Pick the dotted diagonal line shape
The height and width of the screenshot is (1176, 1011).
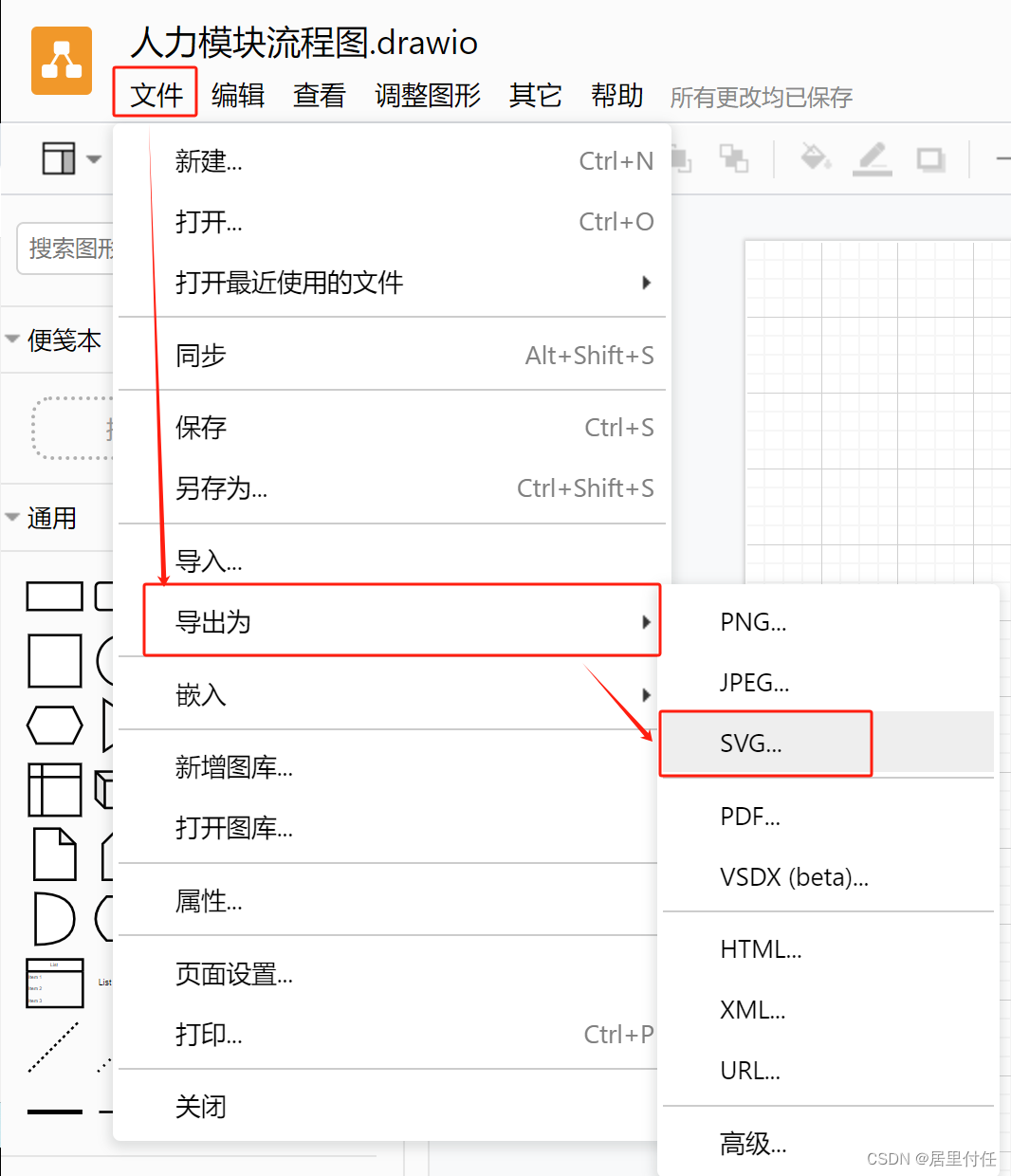[x=54, y=1047]
